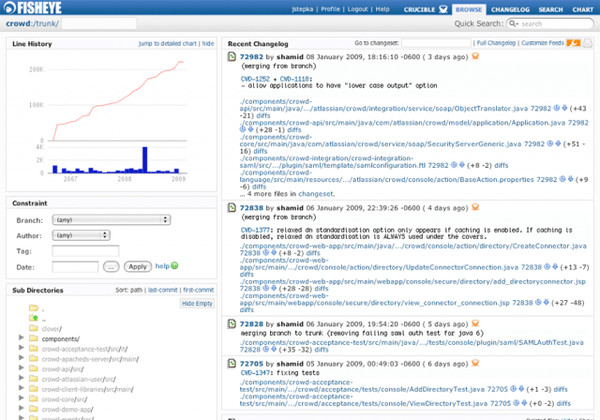Click changeset icon beside revision 72705
This screenshot has height=420, width=600.
(232, 363)
